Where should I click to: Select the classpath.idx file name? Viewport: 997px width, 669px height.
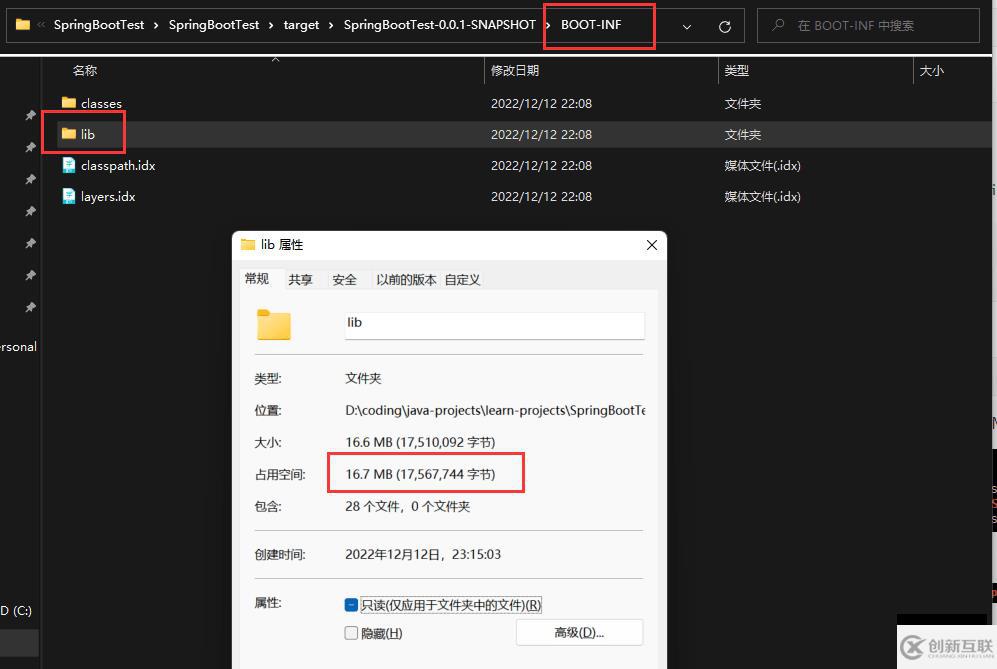tap(118, 165)
